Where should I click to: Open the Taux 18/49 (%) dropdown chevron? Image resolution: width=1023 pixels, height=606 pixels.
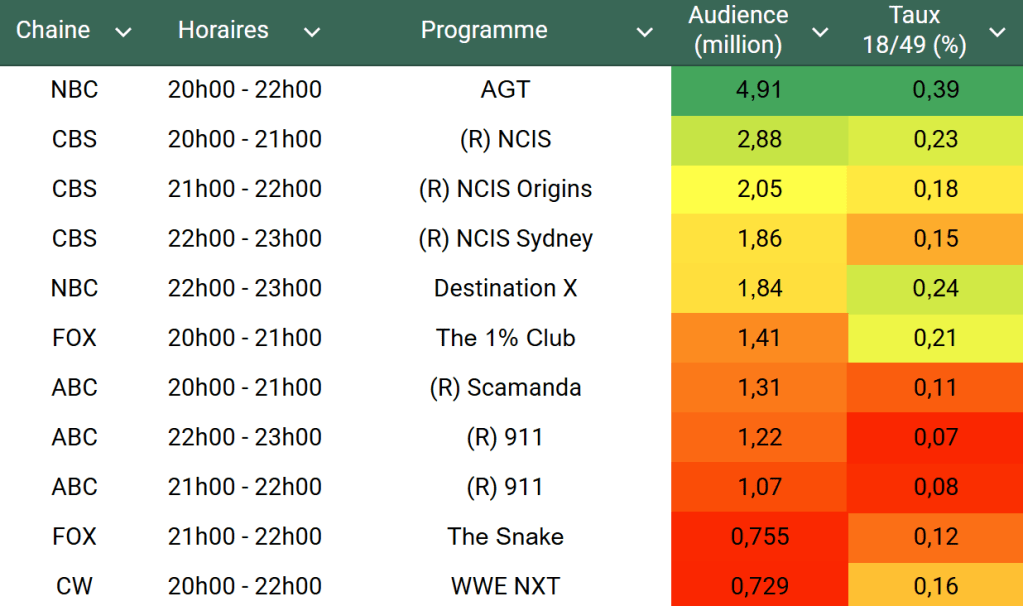tap(997, 32)
